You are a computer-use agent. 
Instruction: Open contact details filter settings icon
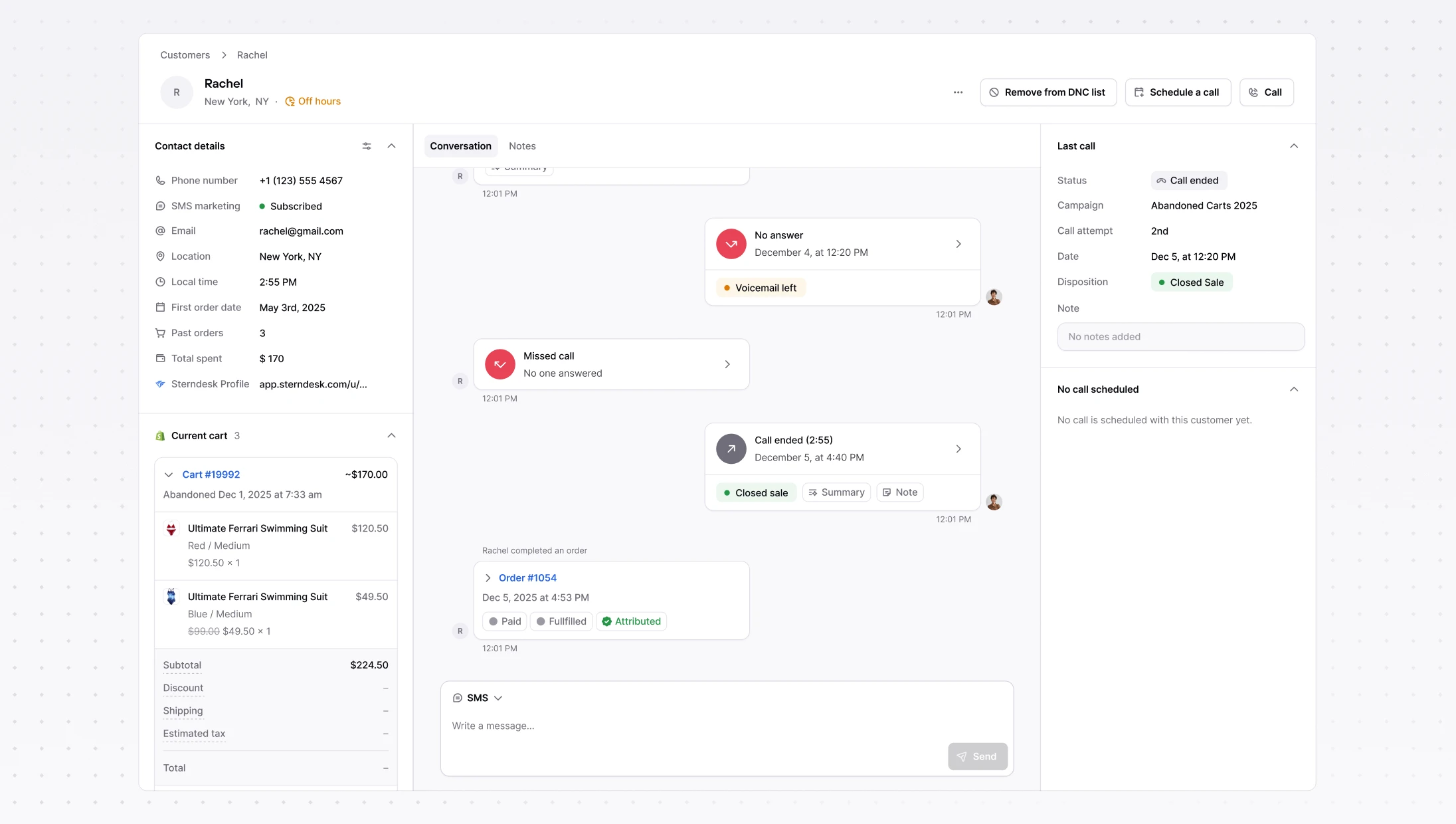pos(367,146)
